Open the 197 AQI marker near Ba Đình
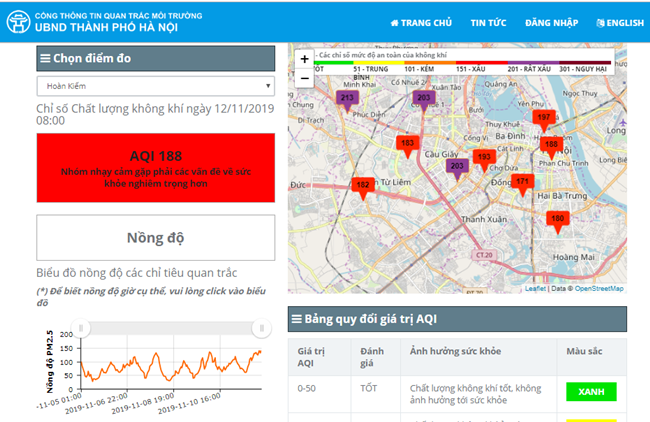650x422 pixels. click(x=543, y=118)
